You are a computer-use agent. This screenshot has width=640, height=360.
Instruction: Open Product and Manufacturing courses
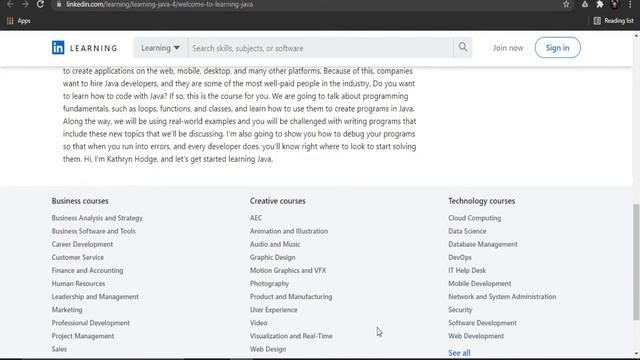point(291,297)
